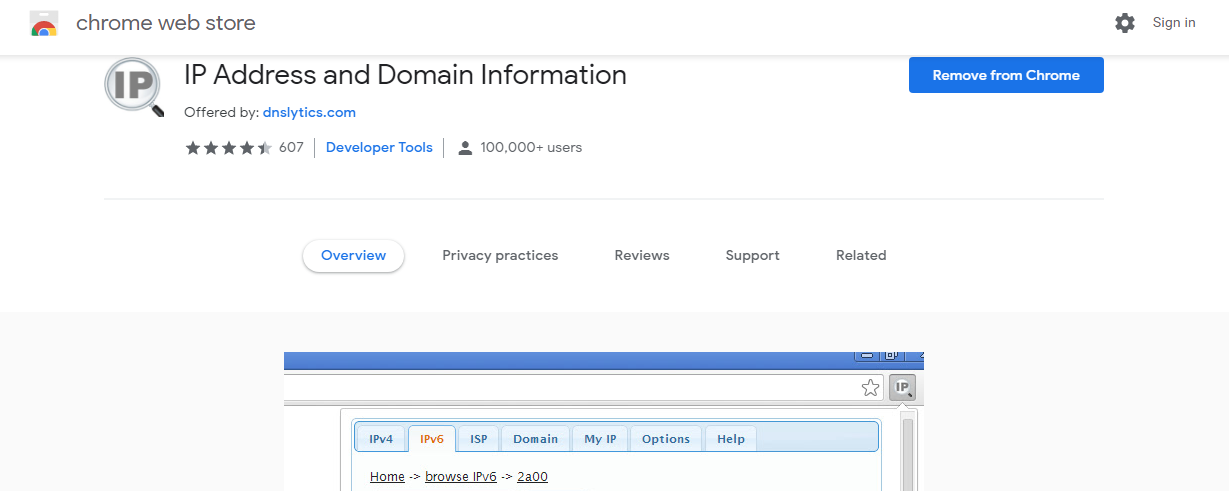Click the browse IPv6 breadcrumb link
Image resolution: width=1229 pixels, height=491 pixels.
tap(461, 477)
